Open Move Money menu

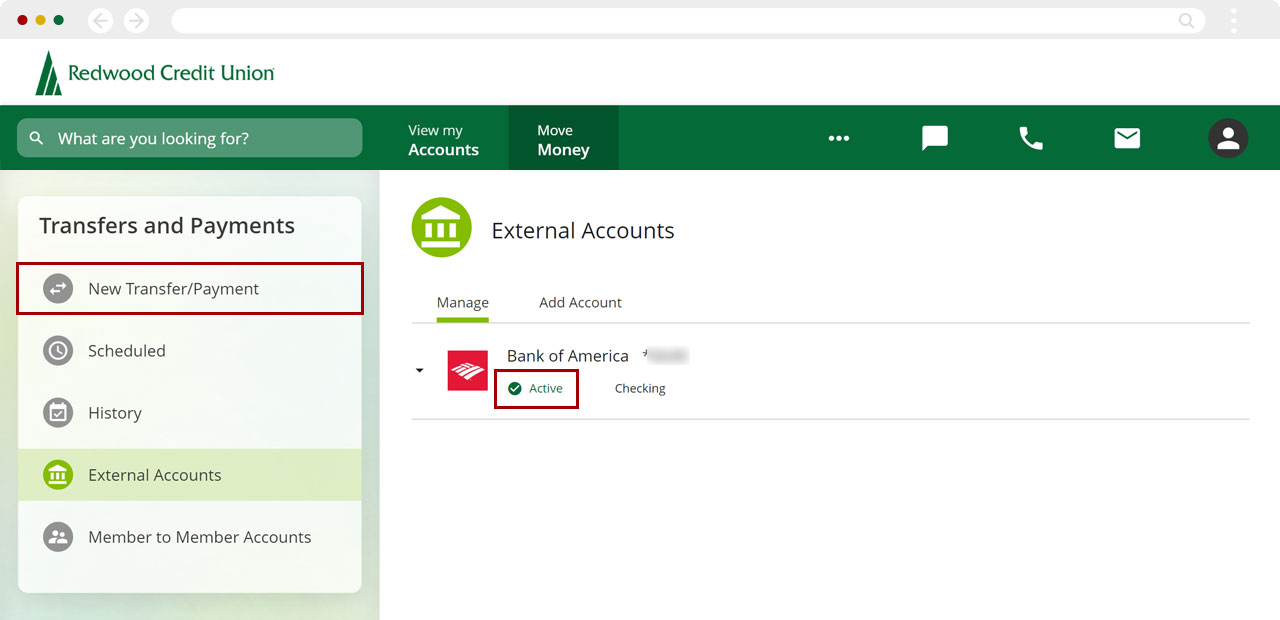click(x=563, y=140)
